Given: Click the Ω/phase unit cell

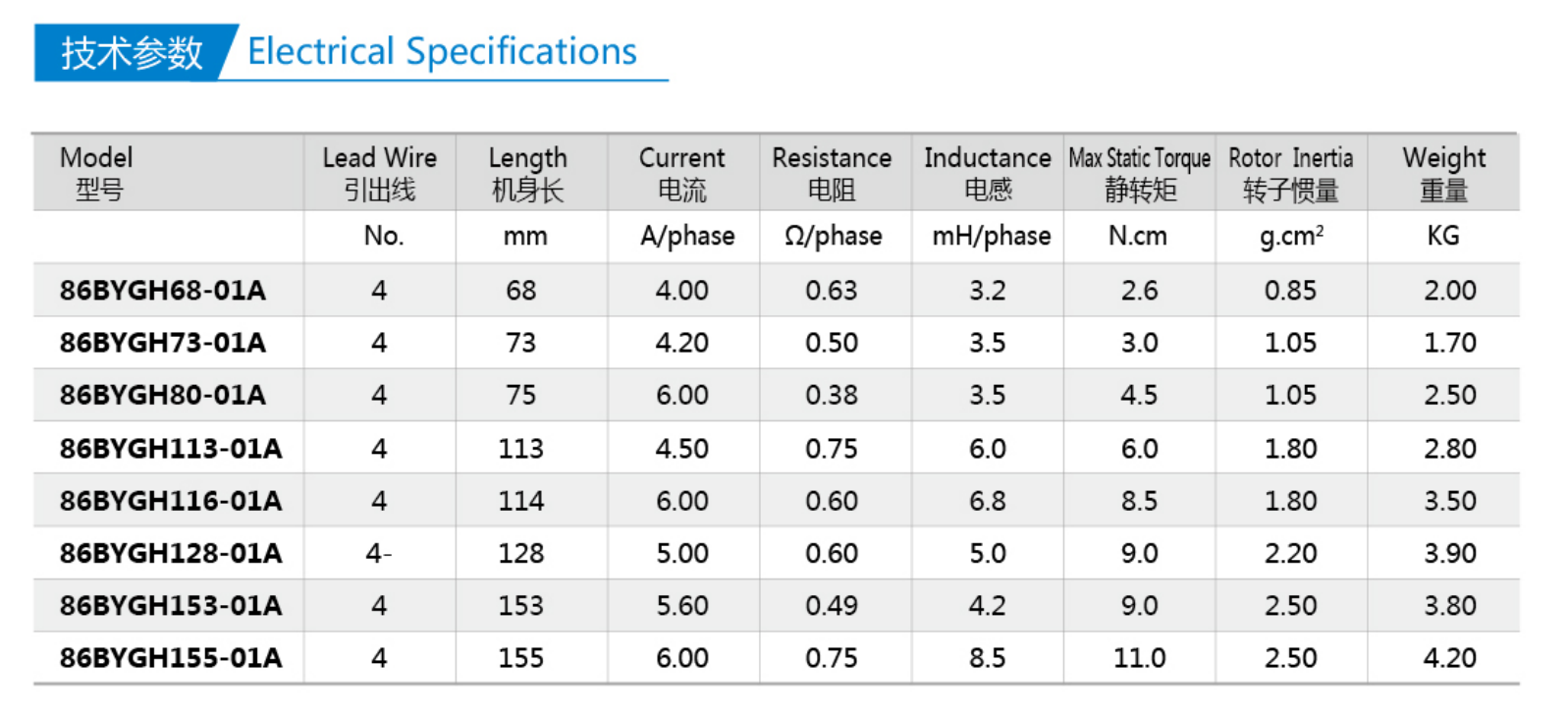Looking at the screenshot, I should pos(833,236).
